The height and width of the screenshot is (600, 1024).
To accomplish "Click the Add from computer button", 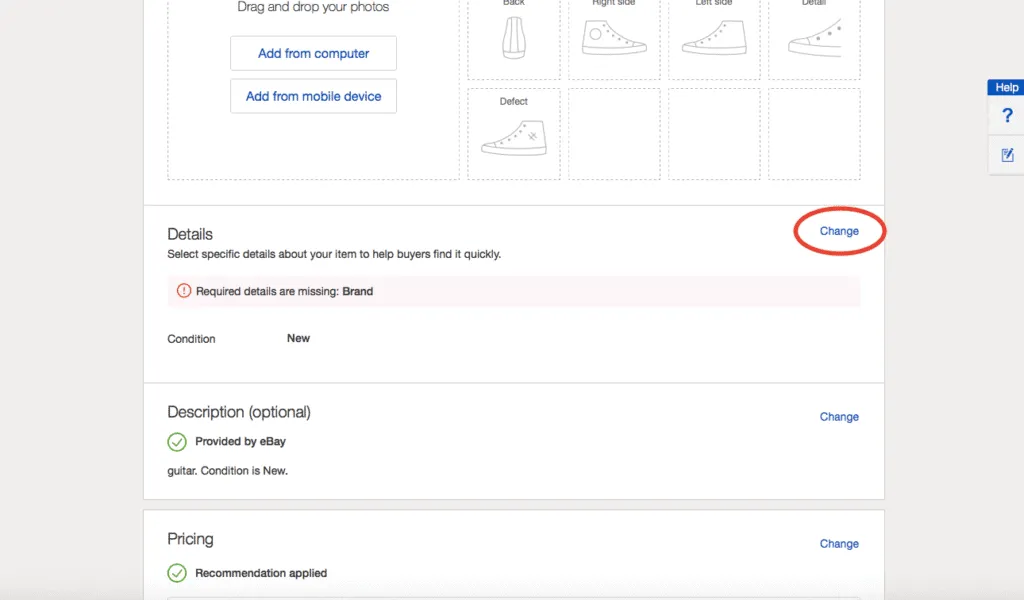I will click(313, 53).
